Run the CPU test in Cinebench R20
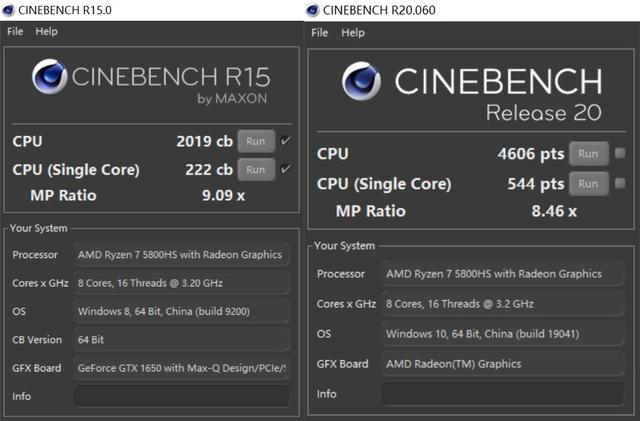Screen dimensions: 640x421 (x=588, y=154)
